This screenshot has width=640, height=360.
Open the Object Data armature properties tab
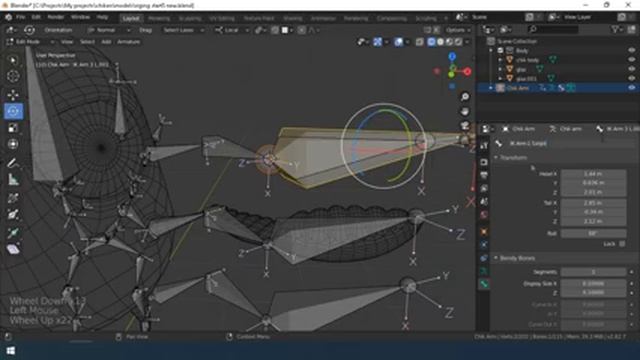tap(484, 271)
